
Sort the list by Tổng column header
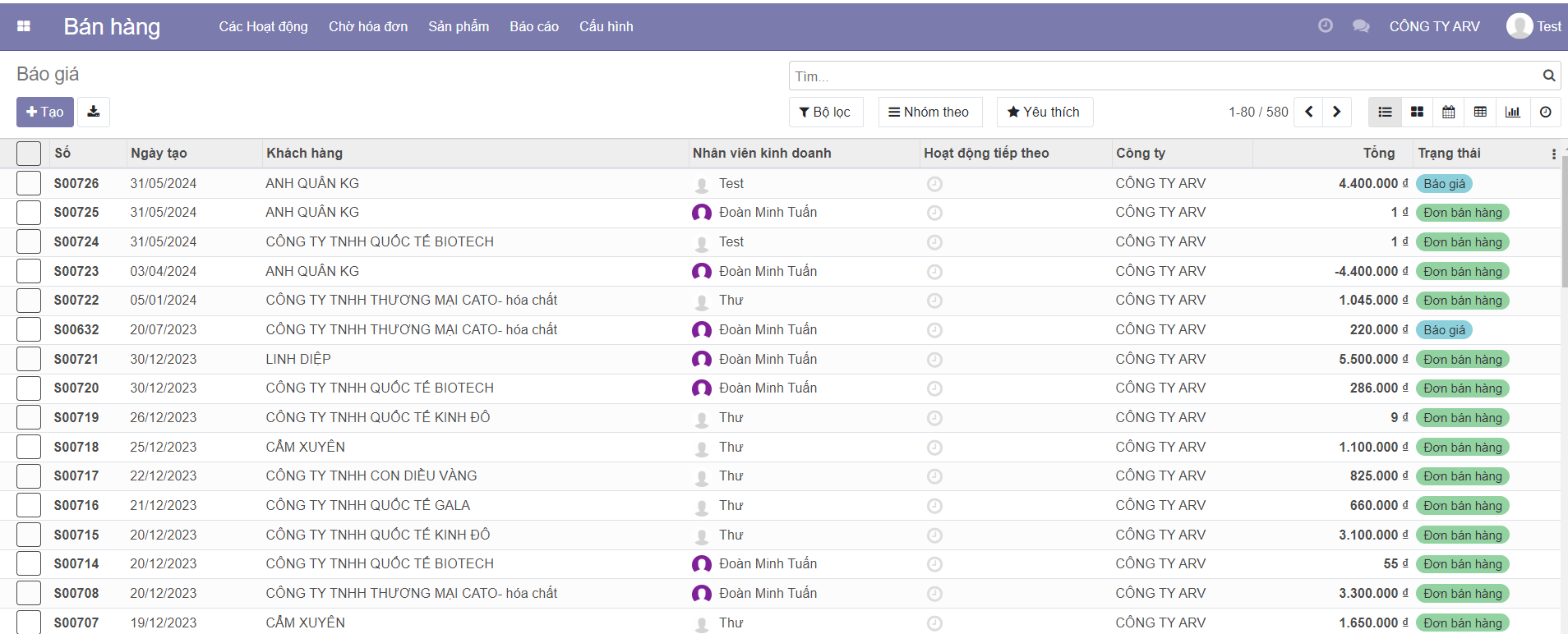point(1378,153)
